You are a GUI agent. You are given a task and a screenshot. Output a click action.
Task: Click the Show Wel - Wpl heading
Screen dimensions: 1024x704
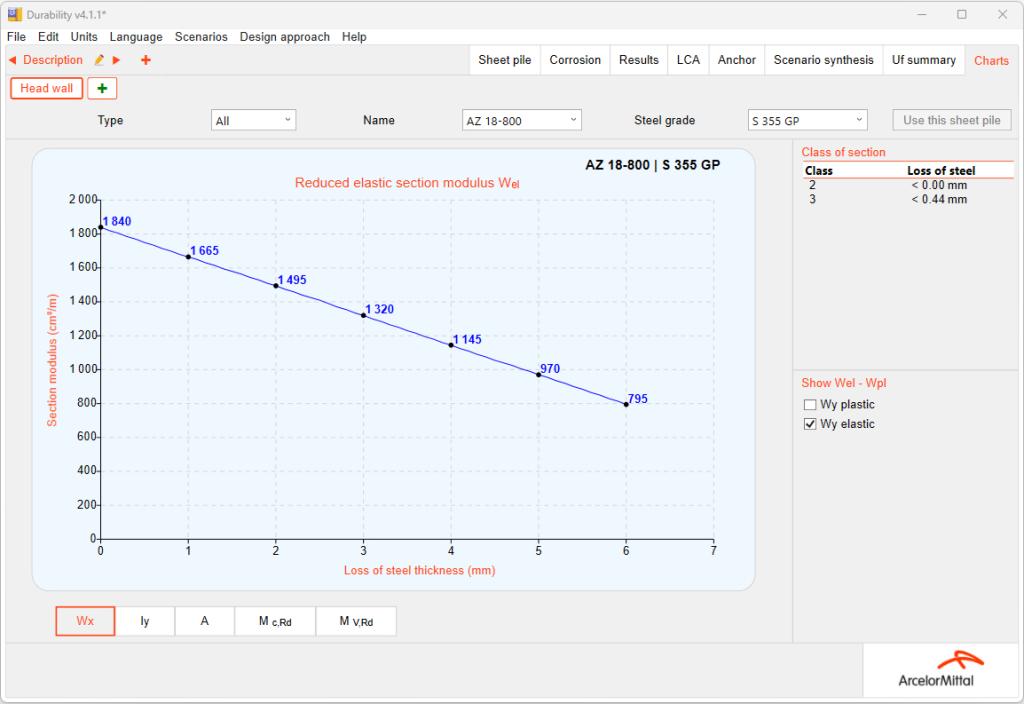coord(844,383)
